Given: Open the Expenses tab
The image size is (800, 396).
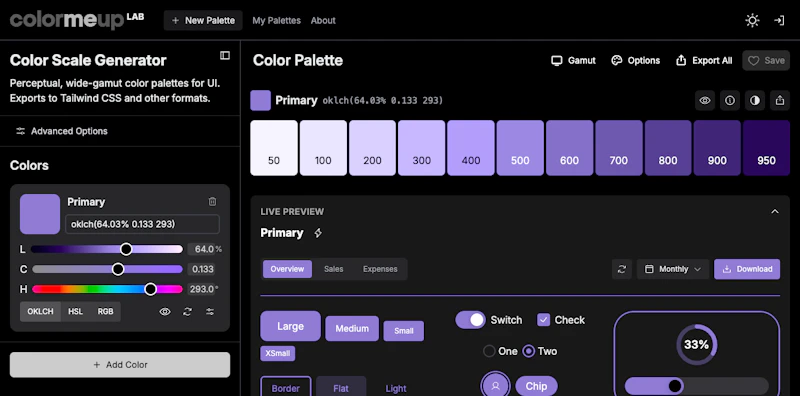Looking at the screenshot, I should click(380, 269).
